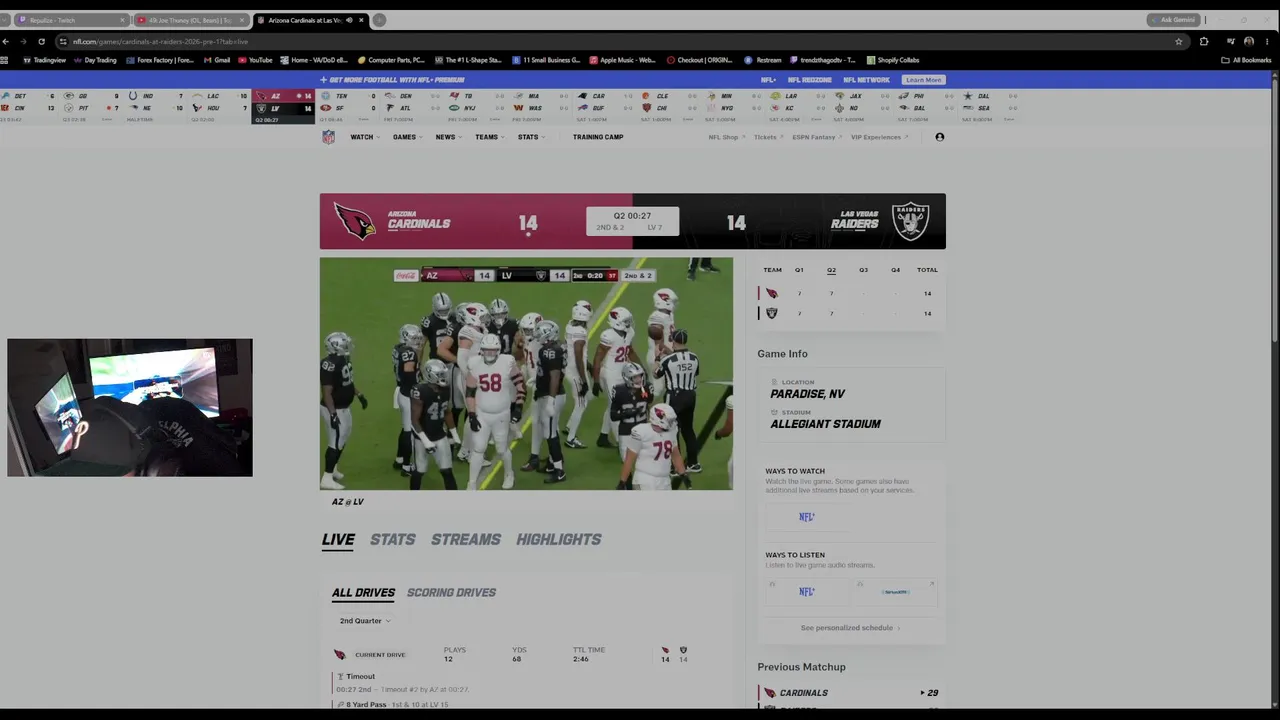Go back to the previous page
The image size is (1280, 720).
6,41
